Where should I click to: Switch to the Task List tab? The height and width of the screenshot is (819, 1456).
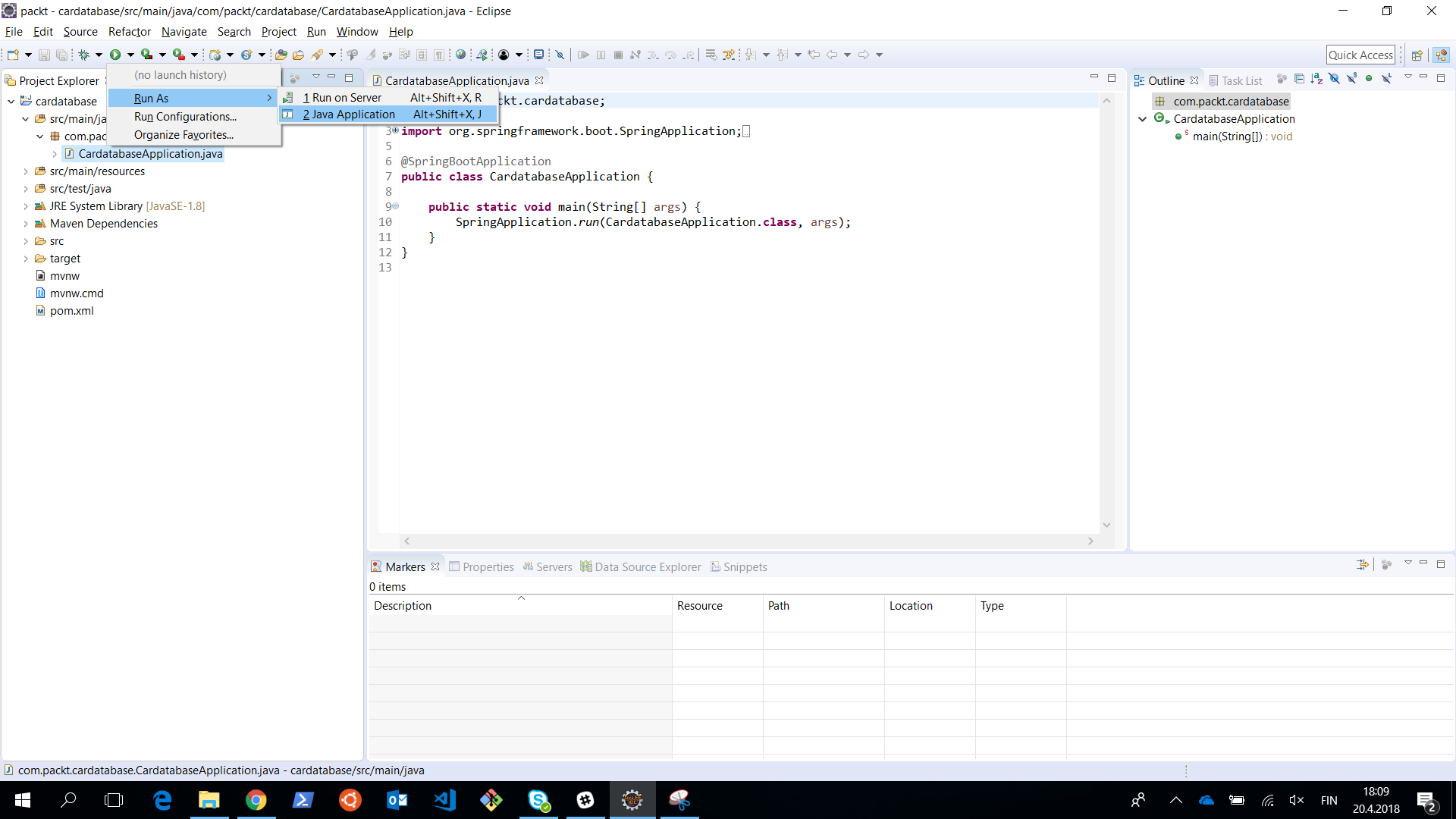pyautogui.click(x=1235, y=80)
